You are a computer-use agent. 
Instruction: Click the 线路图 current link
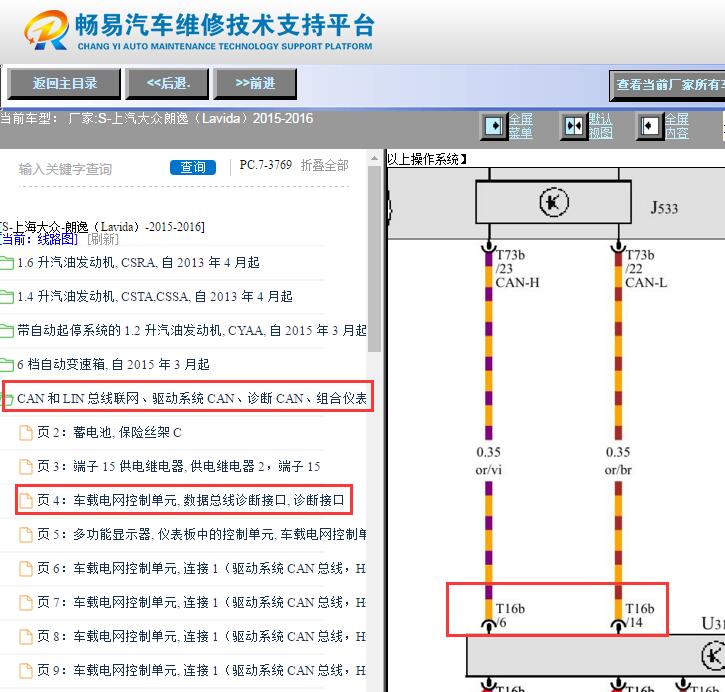tap(57, 239)
